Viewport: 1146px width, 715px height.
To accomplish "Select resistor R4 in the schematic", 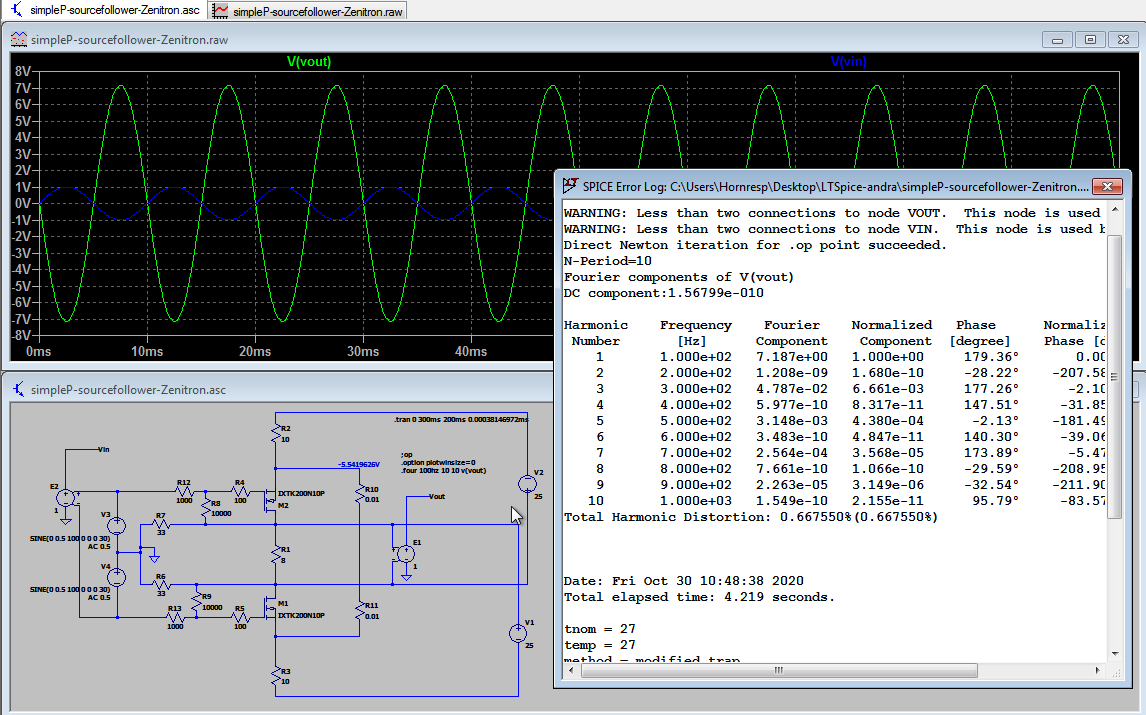I will [x=240, y=492].
